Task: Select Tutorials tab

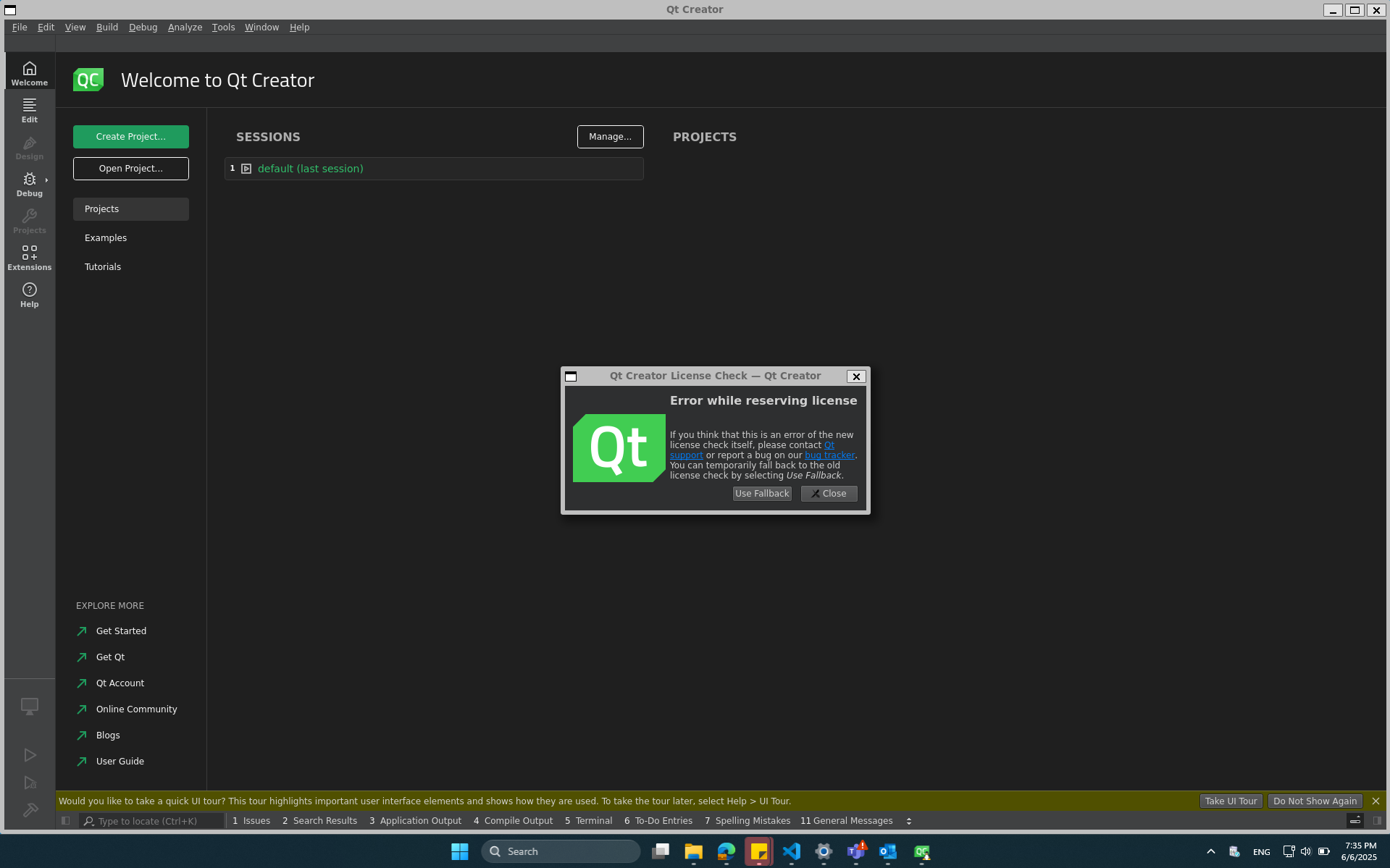Action: (x=131, y=267)
